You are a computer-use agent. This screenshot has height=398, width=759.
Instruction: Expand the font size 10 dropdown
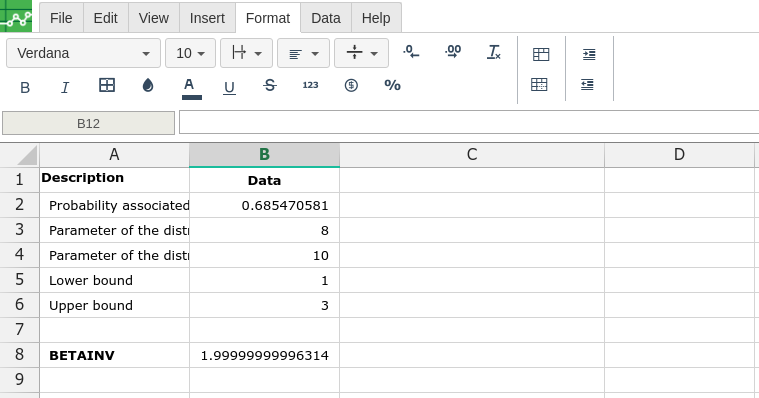pyautogui.click(x=190, y=53)
